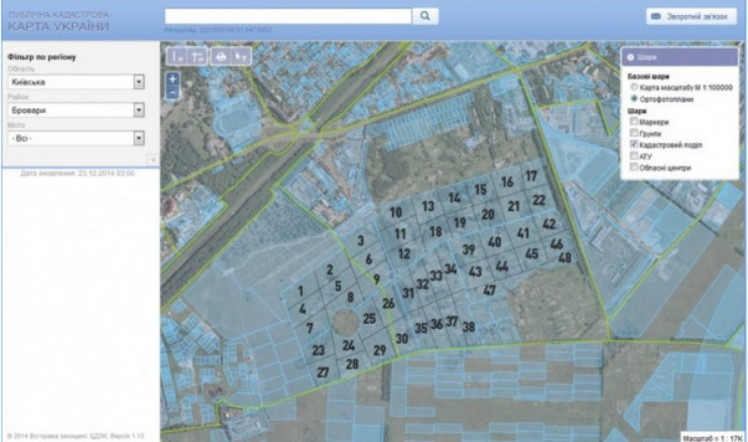Uncheck the Кадастровий поділ layer

click(634, 145)
